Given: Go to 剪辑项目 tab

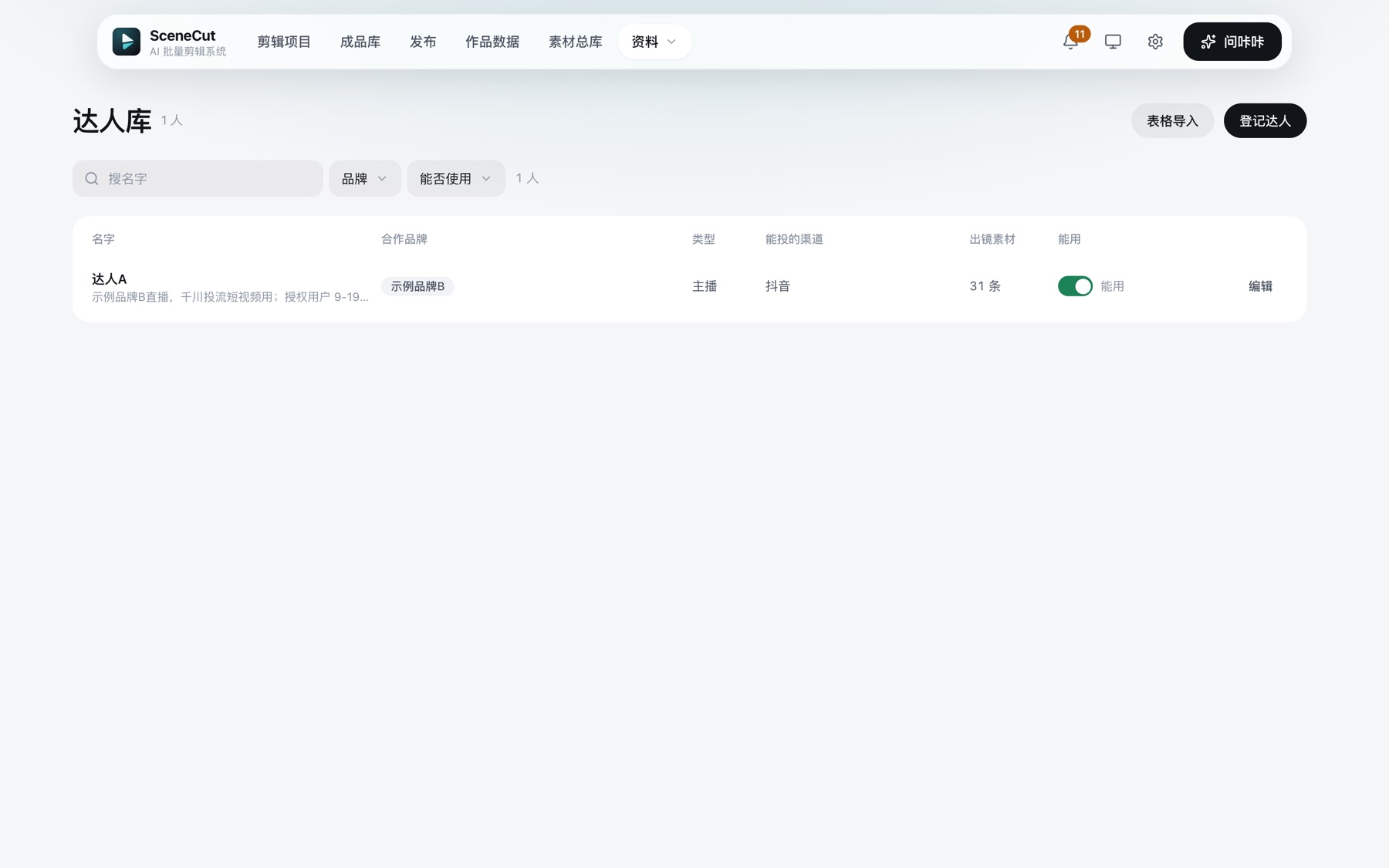Looking at the screenshot, I should [x=284, y=42].
